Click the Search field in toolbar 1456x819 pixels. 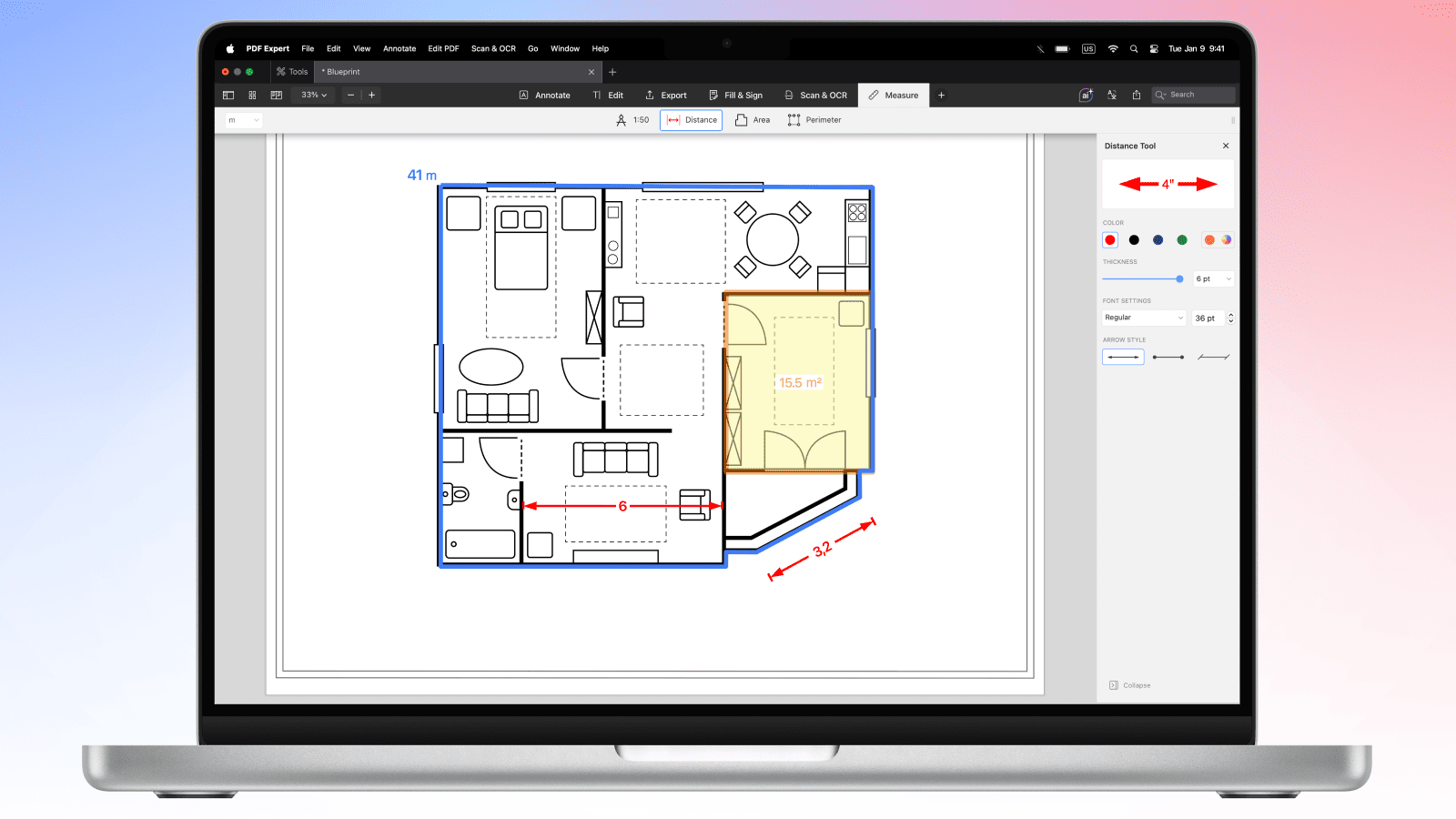[1194, 95]
